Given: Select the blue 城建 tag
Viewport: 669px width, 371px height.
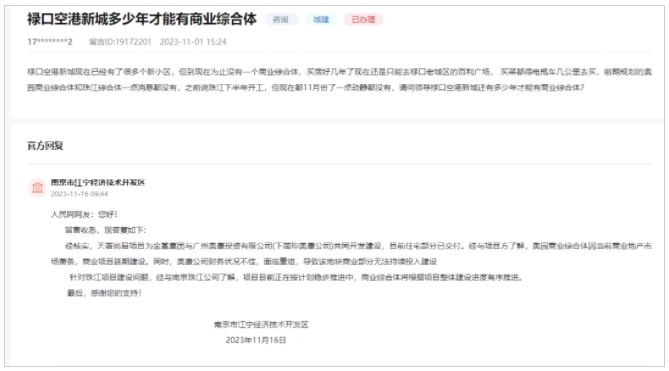Looking at the screenshot, I should (321, 20).
